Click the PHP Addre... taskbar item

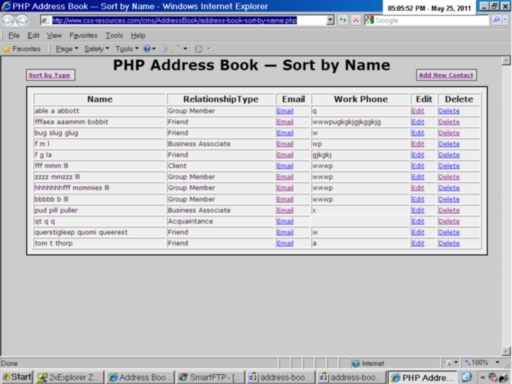pyautogui.click(x=422, y=377)
